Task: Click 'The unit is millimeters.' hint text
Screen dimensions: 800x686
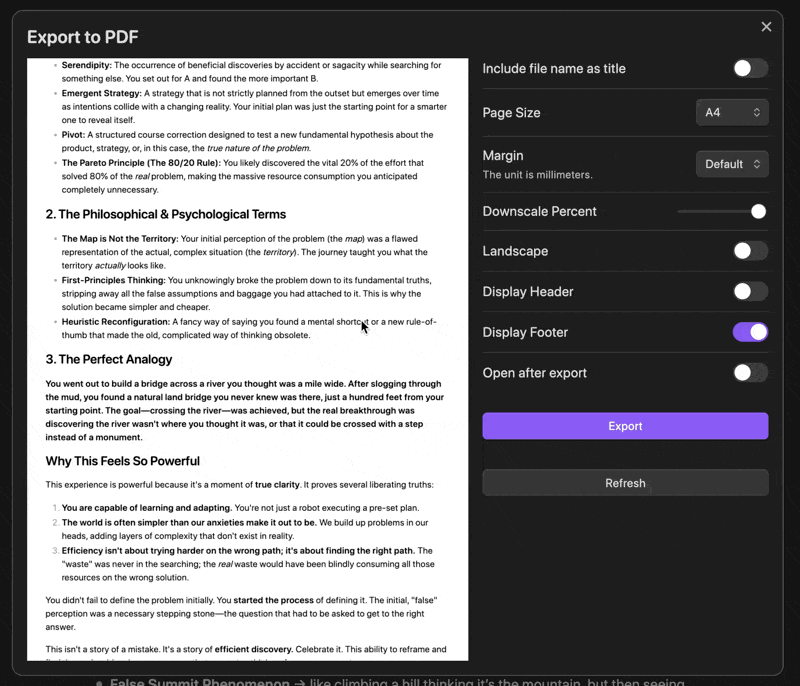Action: click(x=538, y=175)
